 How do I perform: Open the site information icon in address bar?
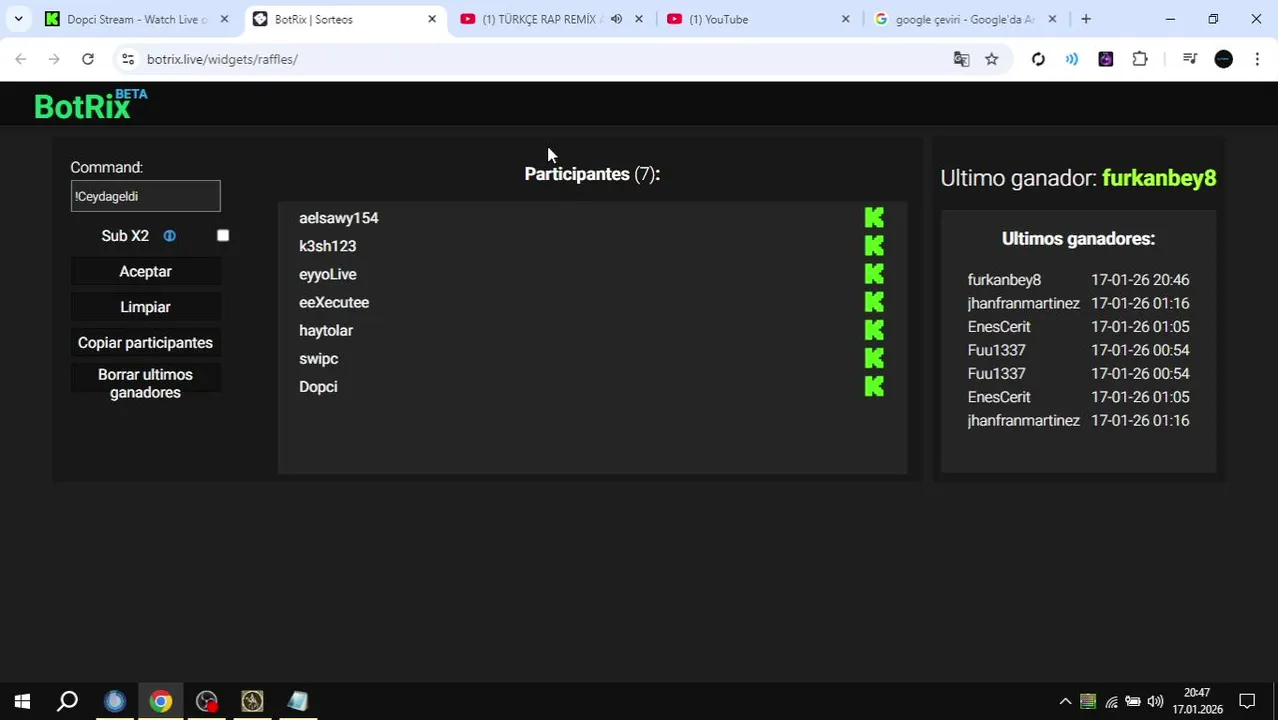click(x=127, y=59)
